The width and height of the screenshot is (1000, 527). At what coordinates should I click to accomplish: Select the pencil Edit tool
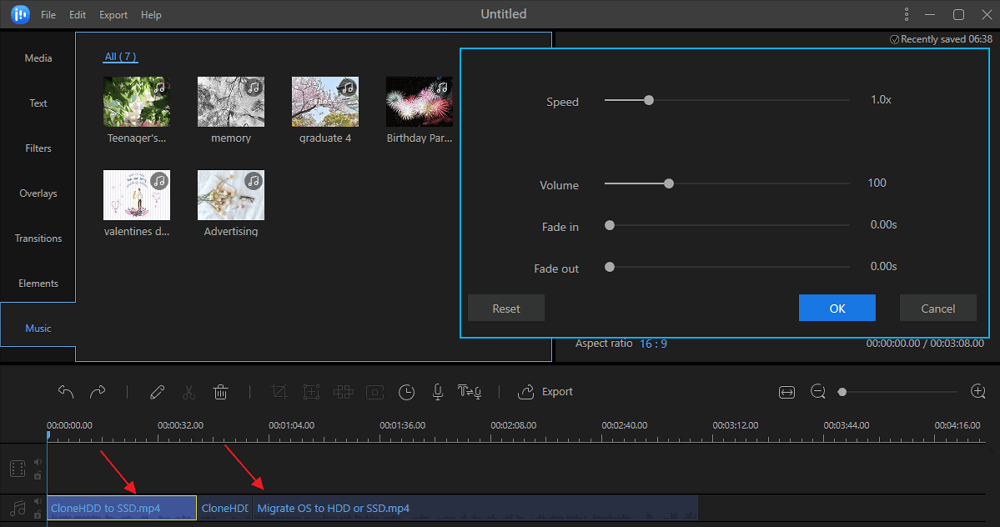click(x=157, y=392)
